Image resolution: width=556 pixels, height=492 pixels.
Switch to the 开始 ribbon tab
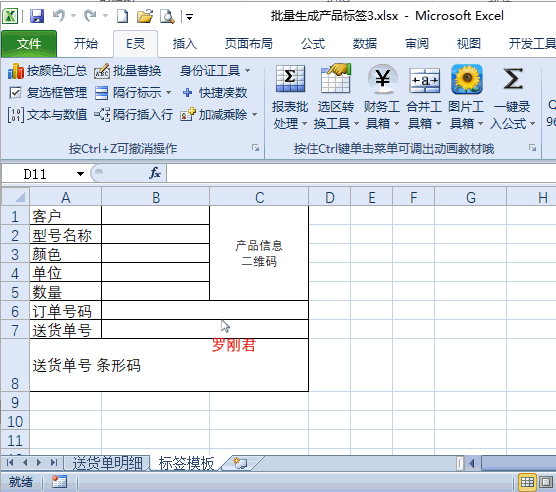(85, 44)
